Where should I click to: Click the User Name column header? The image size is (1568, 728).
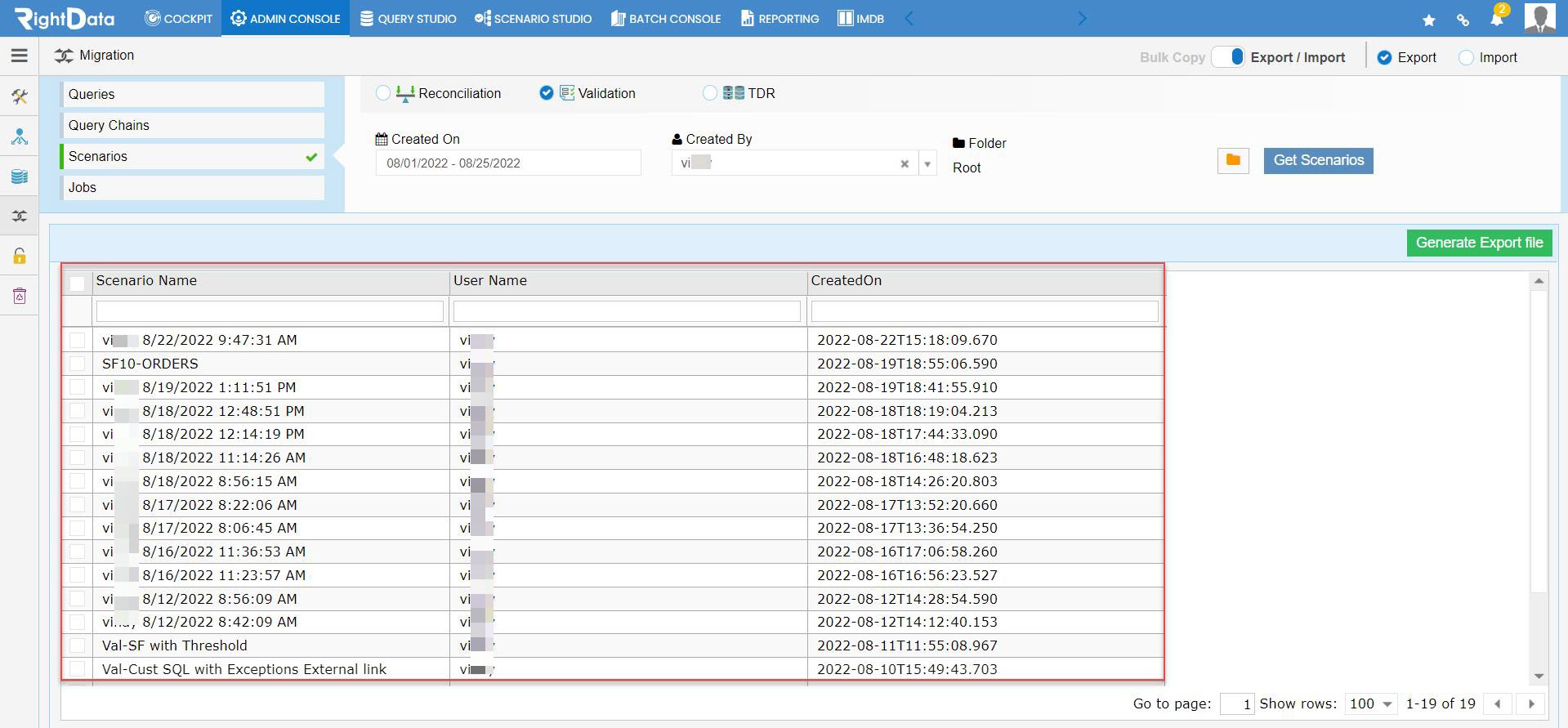click(x=628, y=281)
